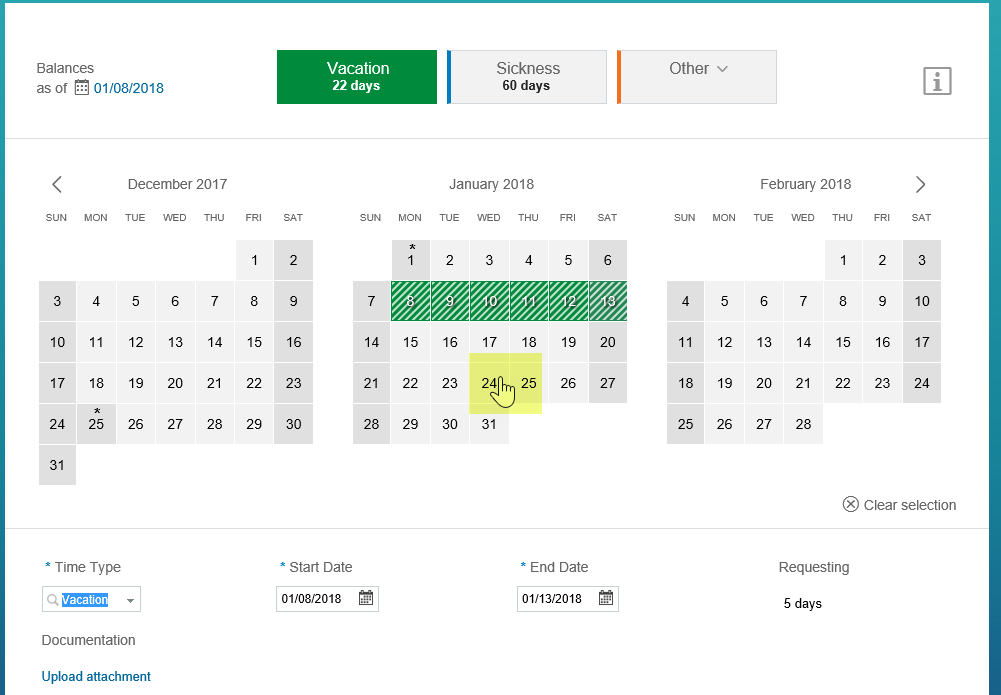This screenshot has width=1001, height=695.
Task: Click the January 2018 month heading
Action: tap(491, 184)
